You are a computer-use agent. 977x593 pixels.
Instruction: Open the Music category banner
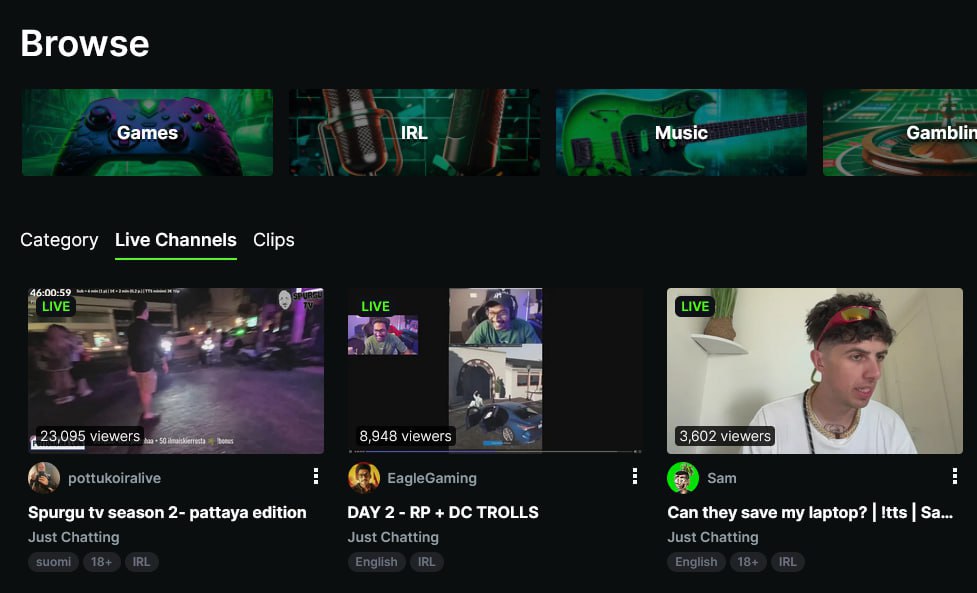point(681,132)
